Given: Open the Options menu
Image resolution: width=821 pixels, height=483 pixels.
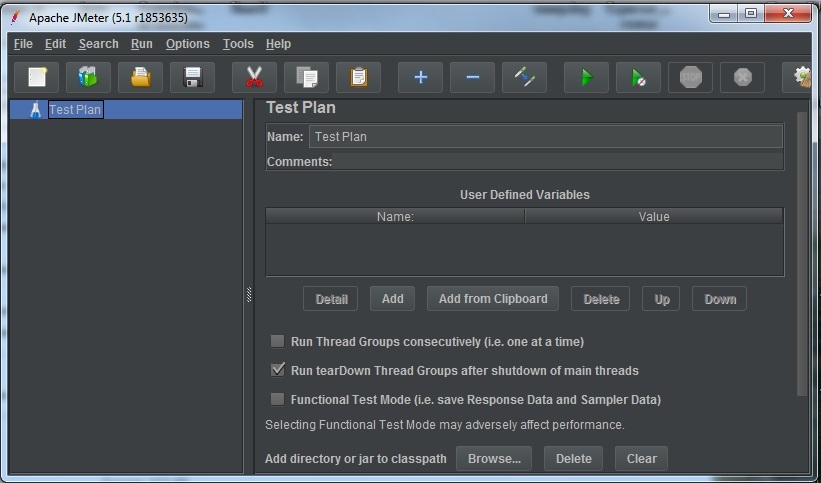Looking at the screenshot, I should point(187,44).
